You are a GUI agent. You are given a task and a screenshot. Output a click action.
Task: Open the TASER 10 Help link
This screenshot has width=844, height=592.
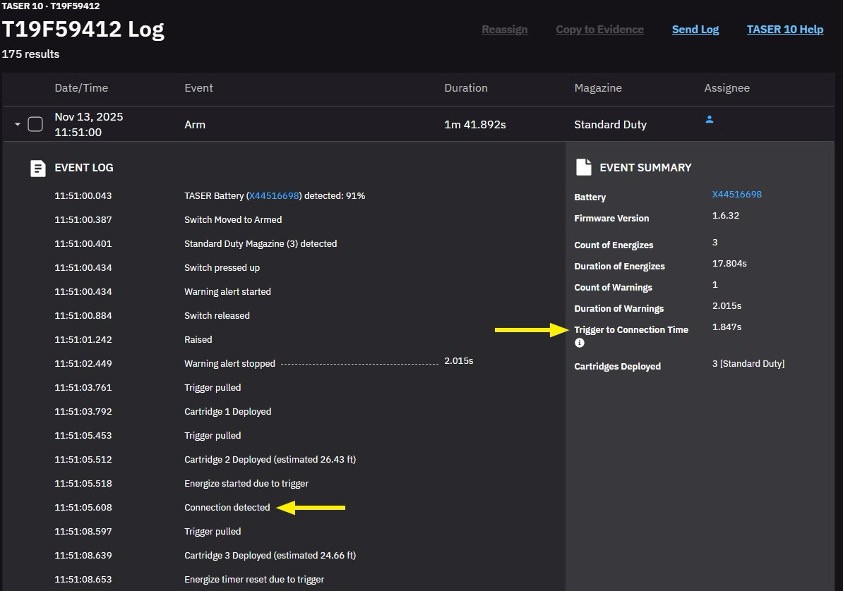pos(784,29)
